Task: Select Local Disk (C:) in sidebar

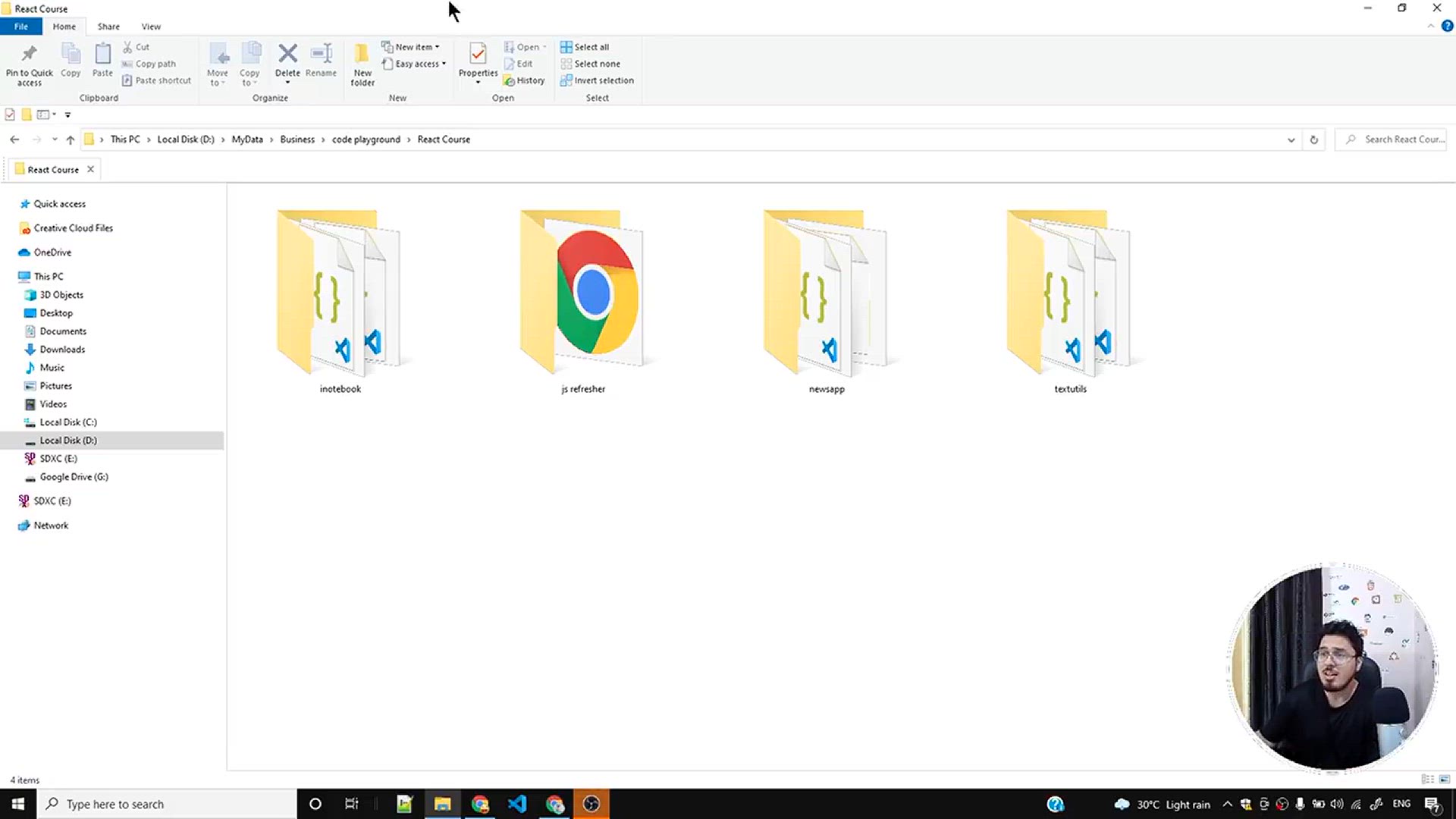Action: 68,422
